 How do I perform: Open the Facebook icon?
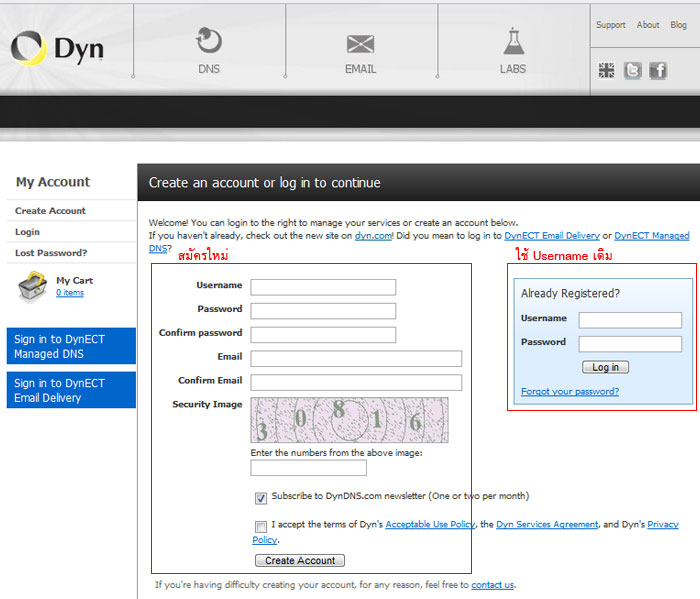coord(658,70)
